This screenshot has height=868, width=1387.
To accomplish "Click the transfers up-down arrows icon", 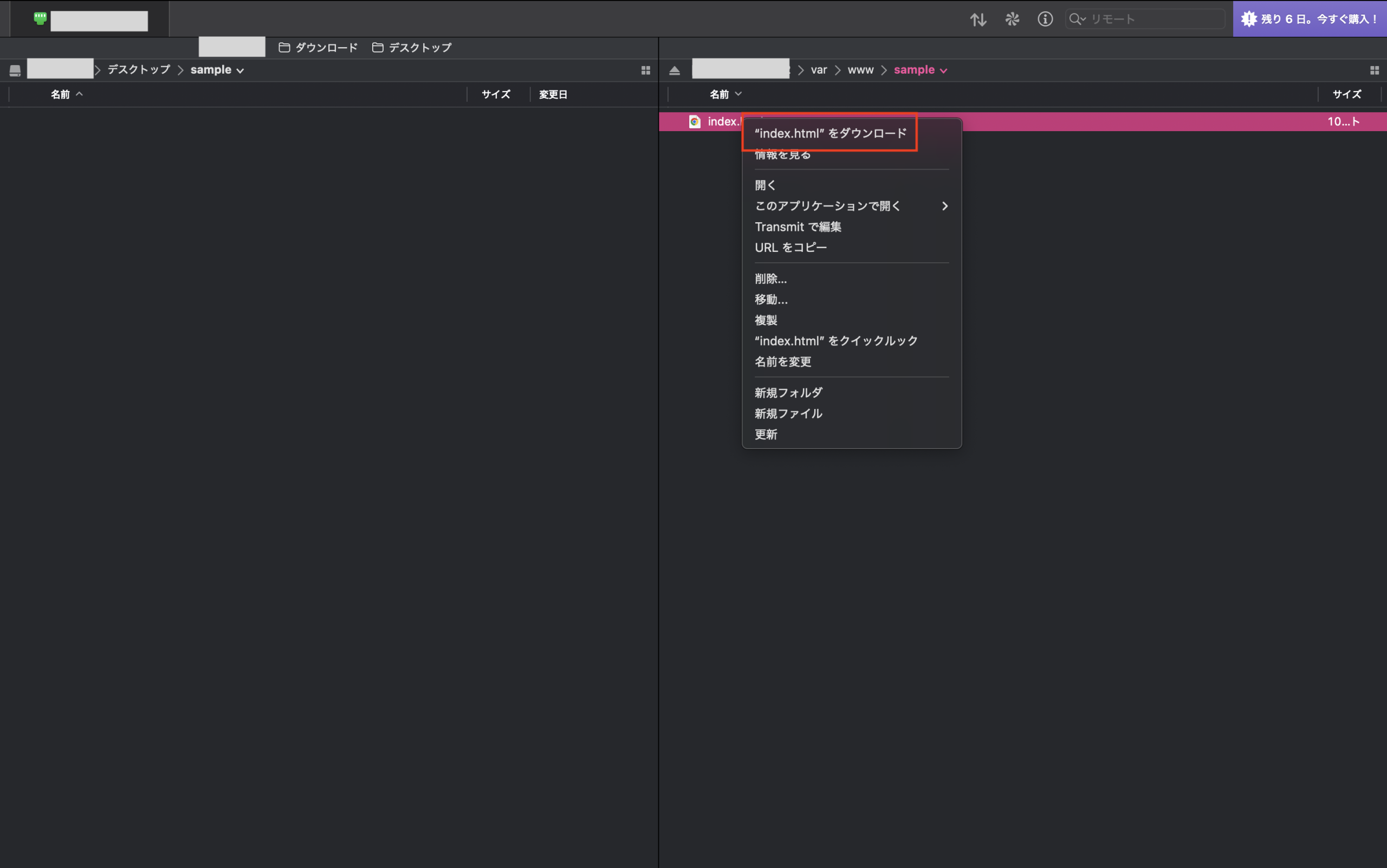I will 978,20.
